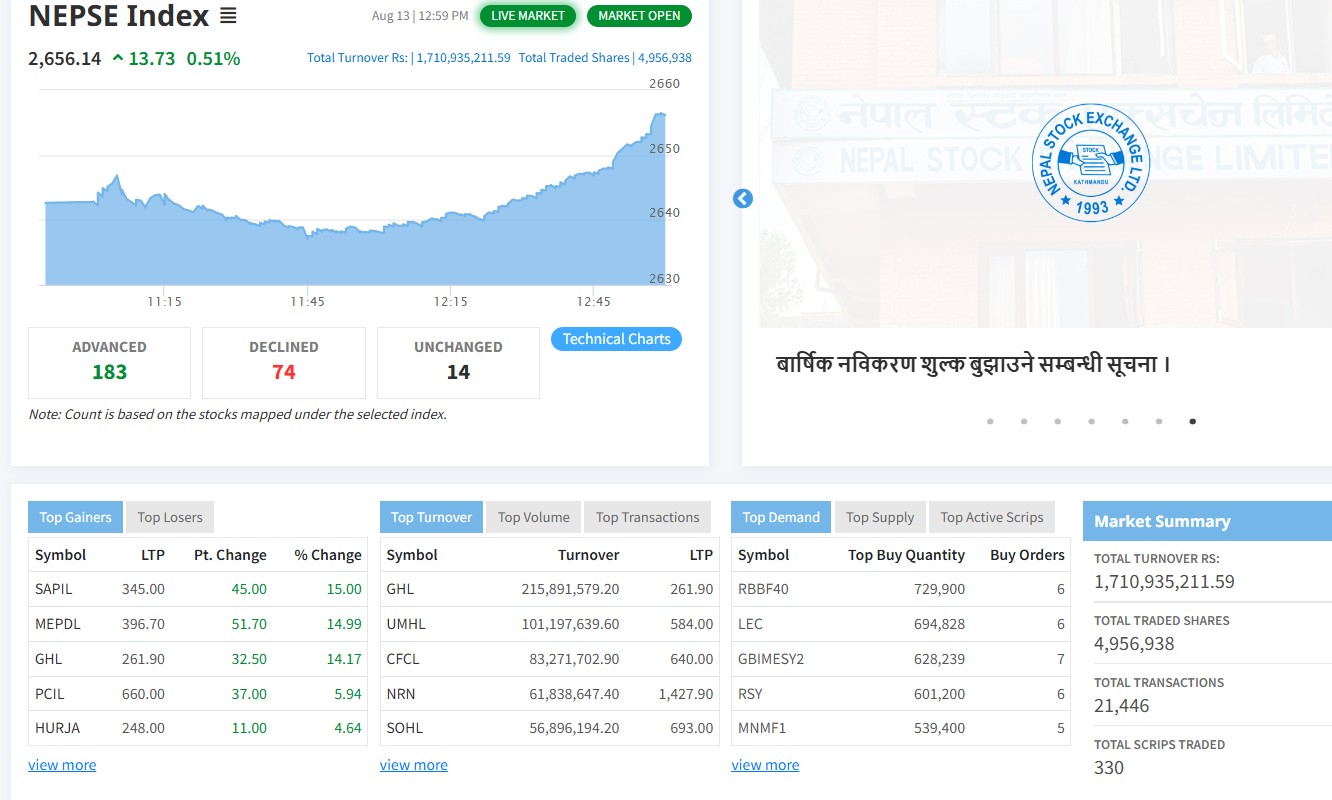Select the fifth carousel dot
The image size is (1332, 800).
[1125, 421]
